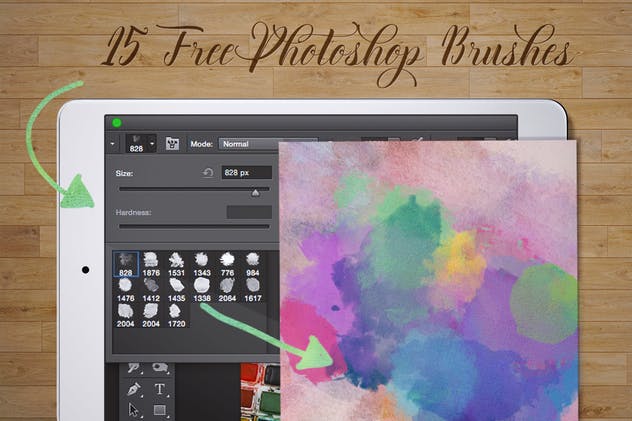This screenshot has height=421, width=632.
Task: Select the 2004 brush directly below 1412
Action: click(x=151, y=315)
